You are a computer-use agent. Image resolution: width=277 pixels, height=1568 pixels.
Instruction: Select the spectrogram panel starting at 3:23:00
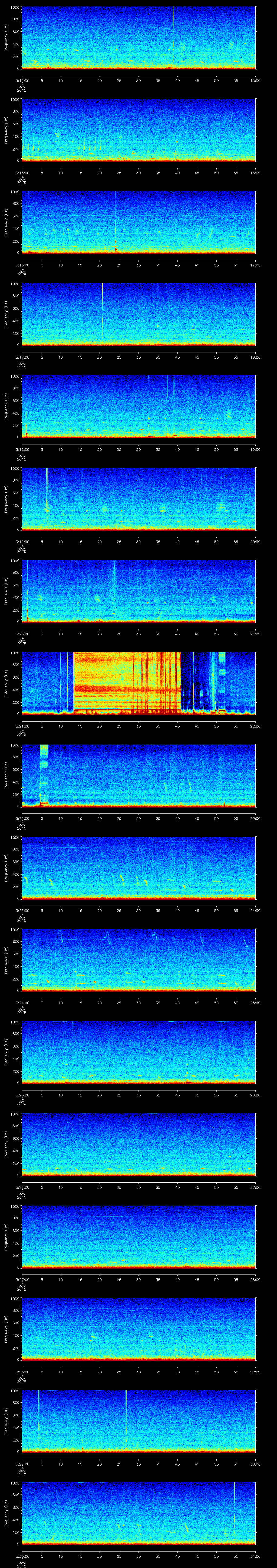coord(139,868)
